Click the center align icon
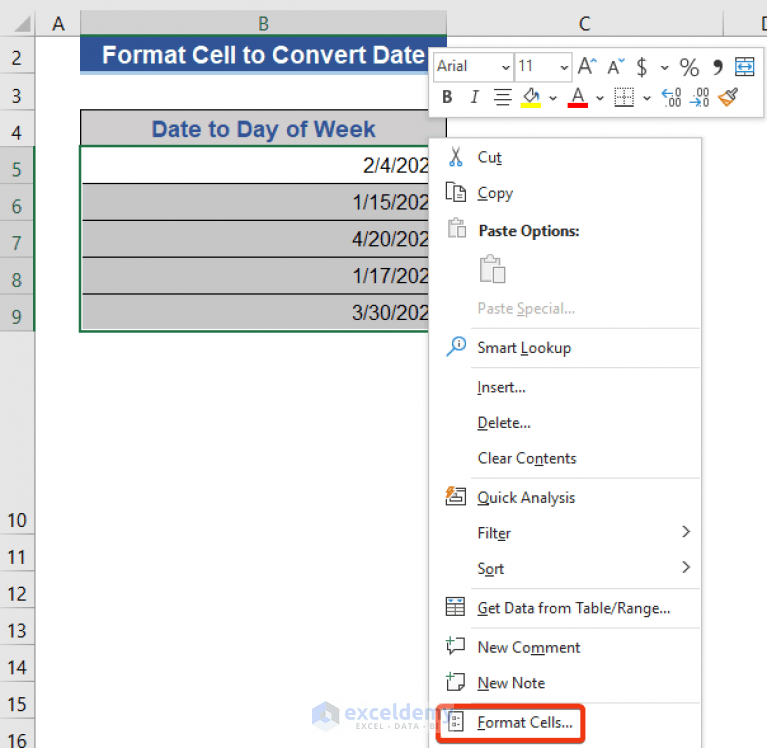767x748 pixels. (502, 97)
